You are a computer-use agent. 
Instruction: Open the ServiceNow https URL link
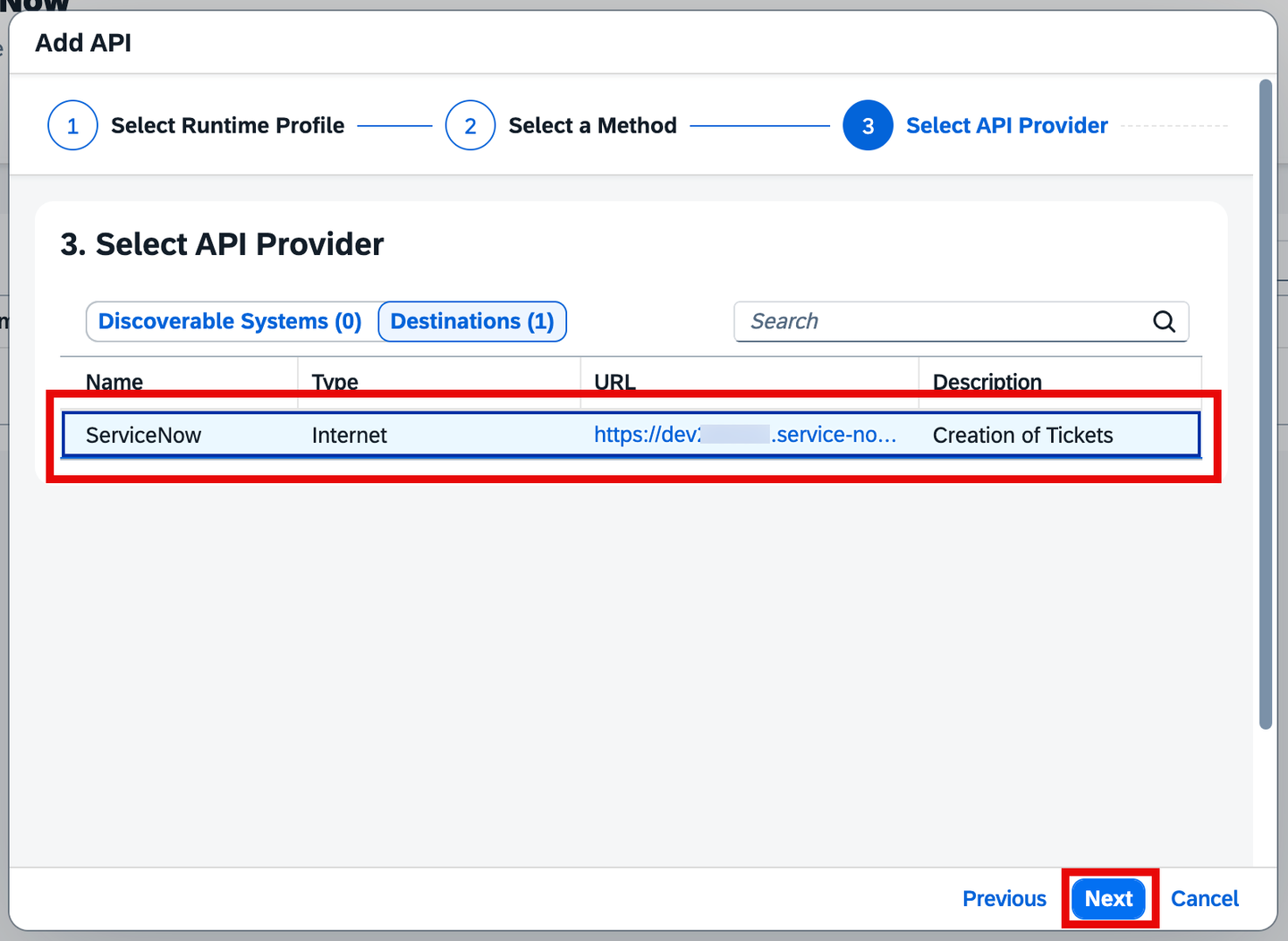coord(745,435)
